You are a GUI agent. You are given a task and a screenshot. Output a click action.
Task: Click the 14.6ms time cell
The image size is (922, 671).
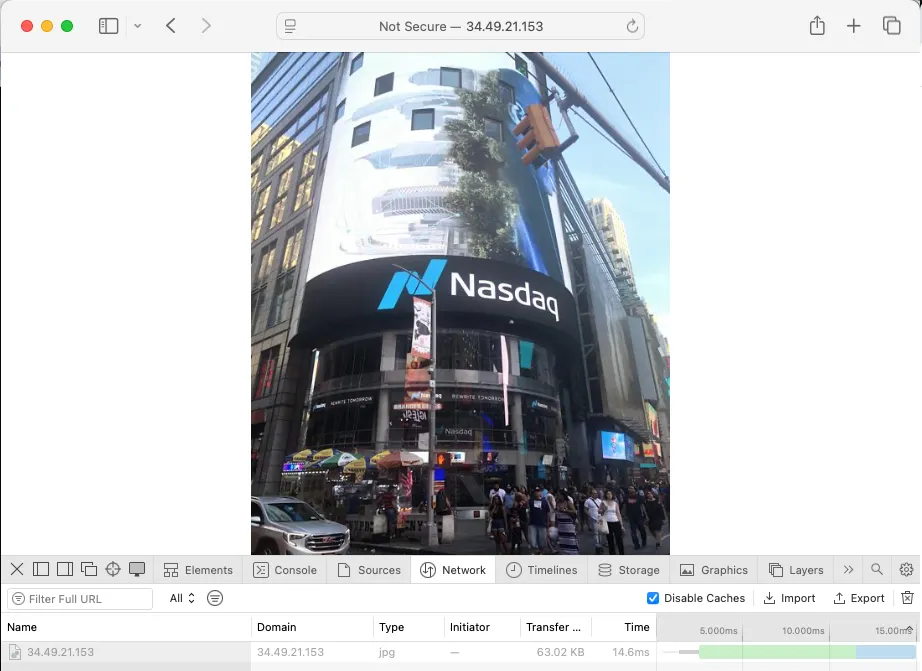631,652
